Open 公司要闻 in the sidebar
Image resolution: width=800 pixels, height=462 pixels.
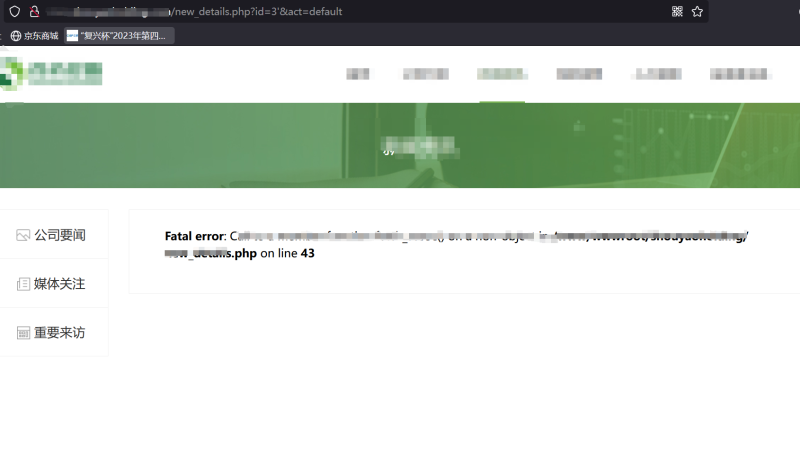coord(59,235)
